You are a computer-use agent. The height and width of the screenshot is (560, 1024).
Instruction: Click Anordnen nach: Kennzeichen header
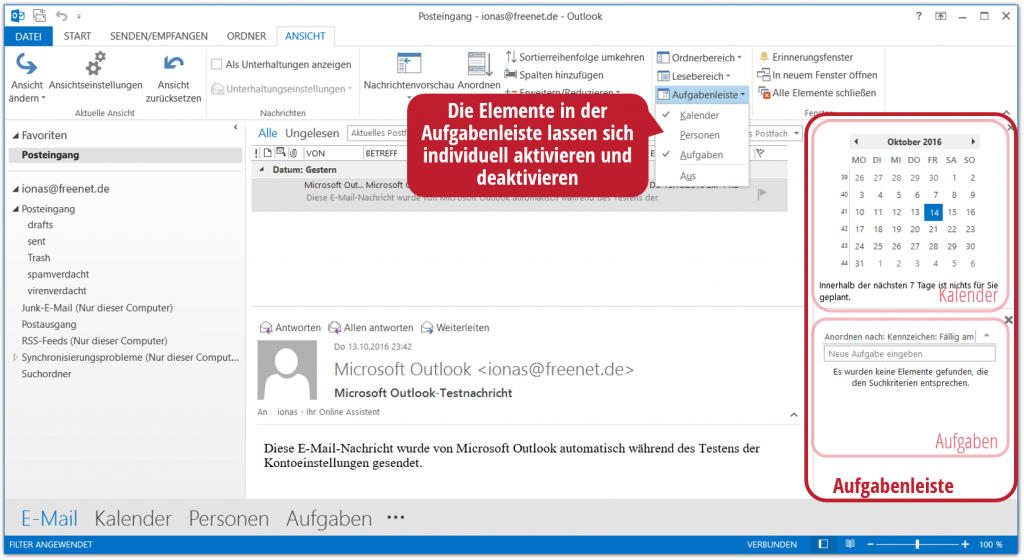tap(900, 337)
